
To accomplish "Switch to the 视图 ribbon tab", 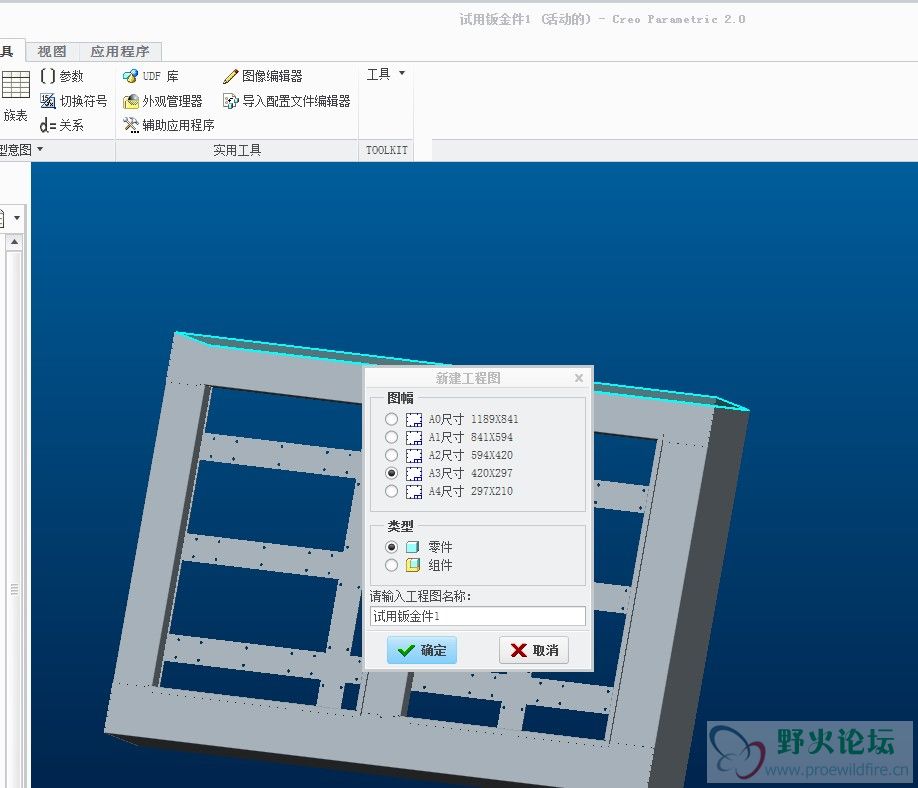I will pos(52,52).
